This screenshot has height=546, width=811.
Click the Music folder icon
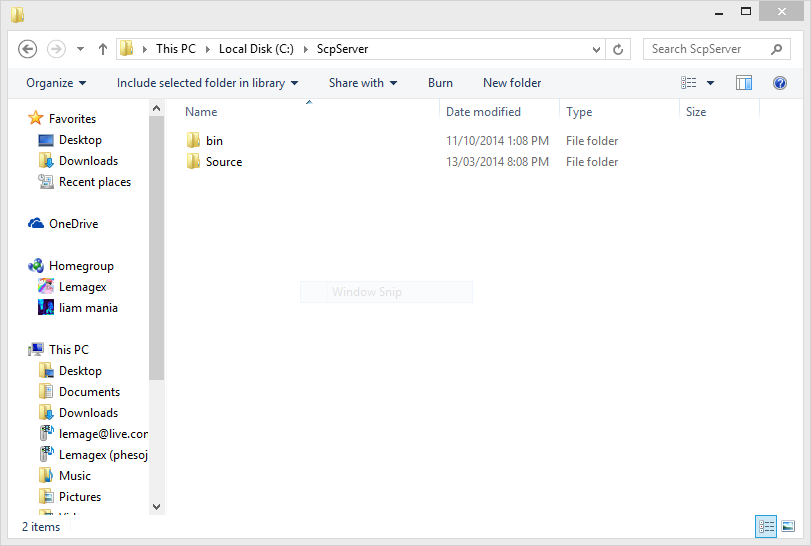coord(46,475)
